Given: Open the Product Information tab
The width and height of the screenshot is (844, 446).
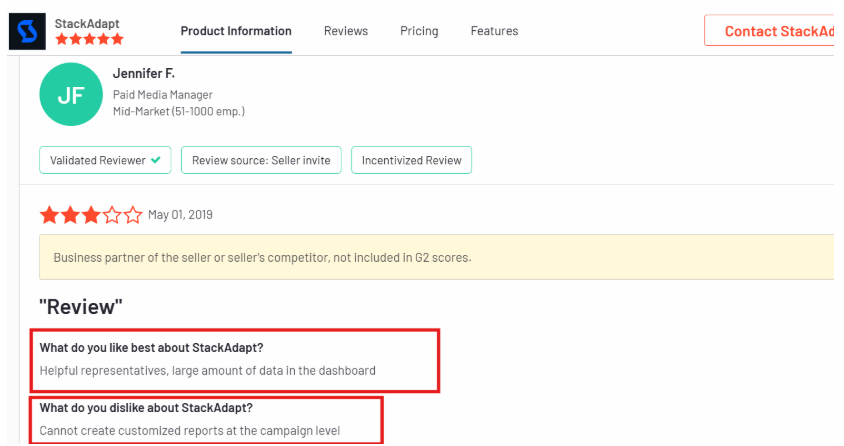Looking at the screenshot, I should 236,31.
